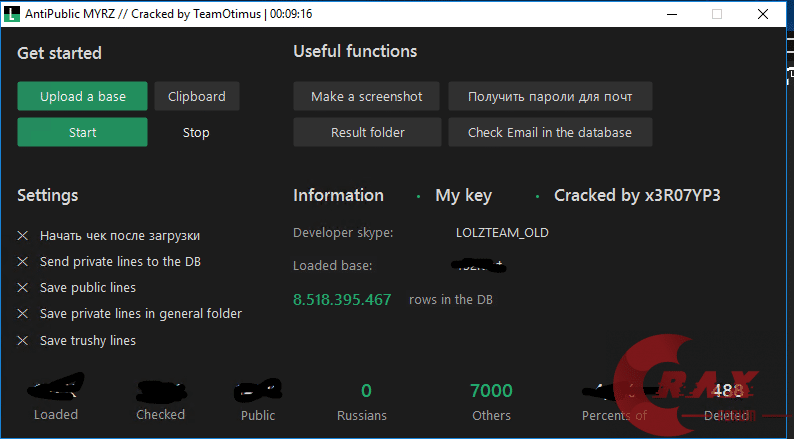The image size is (794, 439).
Task: Enable 'Send private lines to the DB'
Action: tap(23, 262)
